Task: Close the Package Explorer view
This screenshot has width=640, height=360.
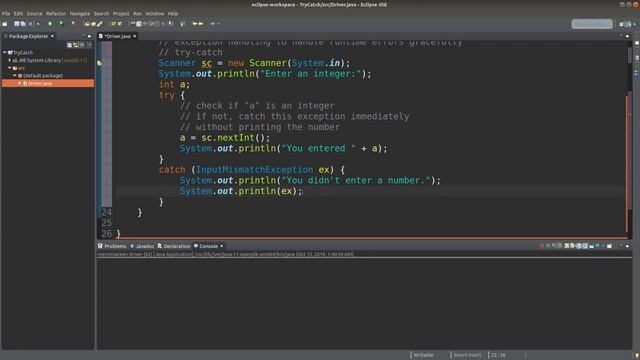Action: tap(52, 36)
